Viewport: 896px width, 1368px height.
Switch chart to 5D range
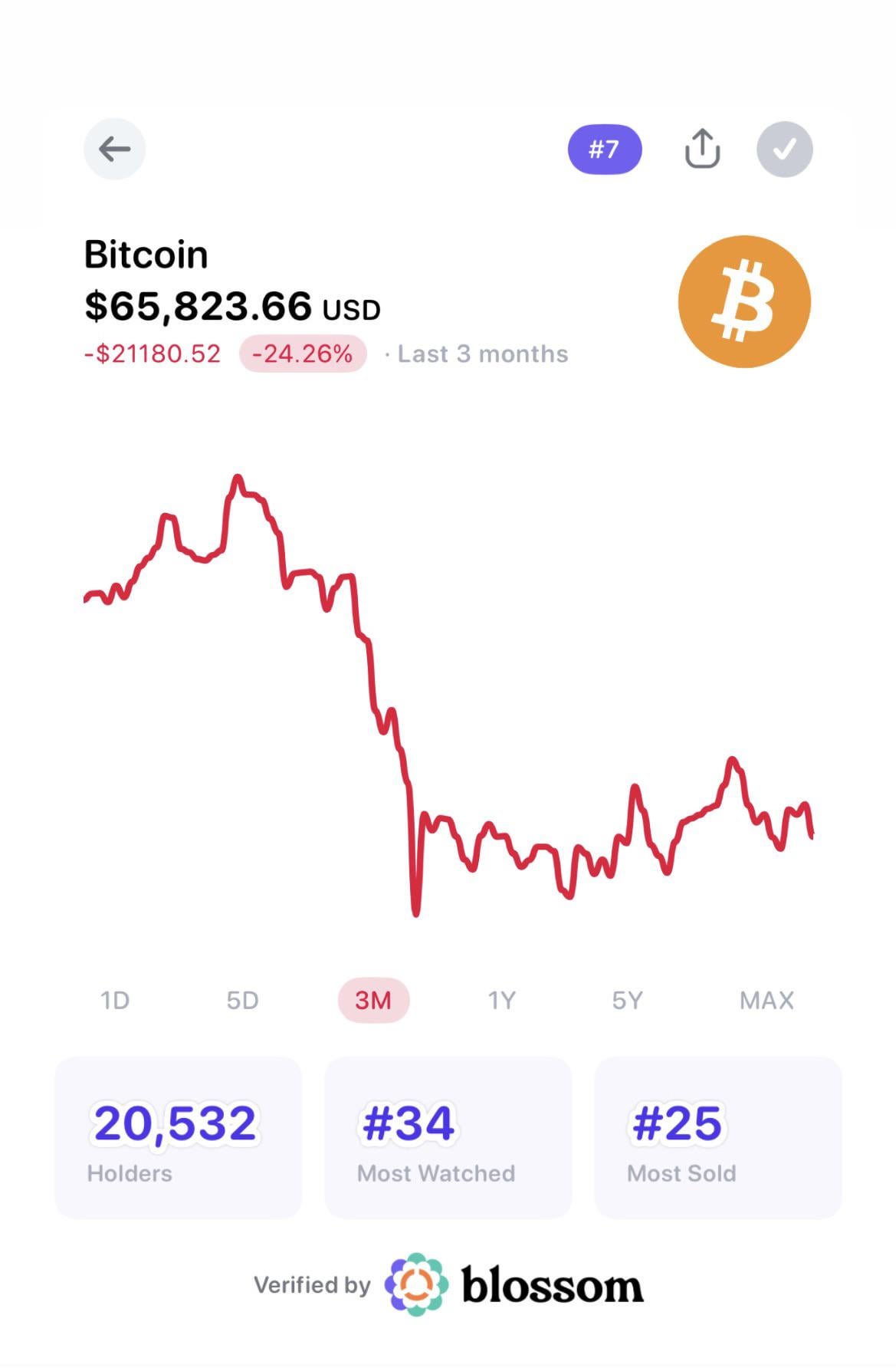coord(242,1000)
